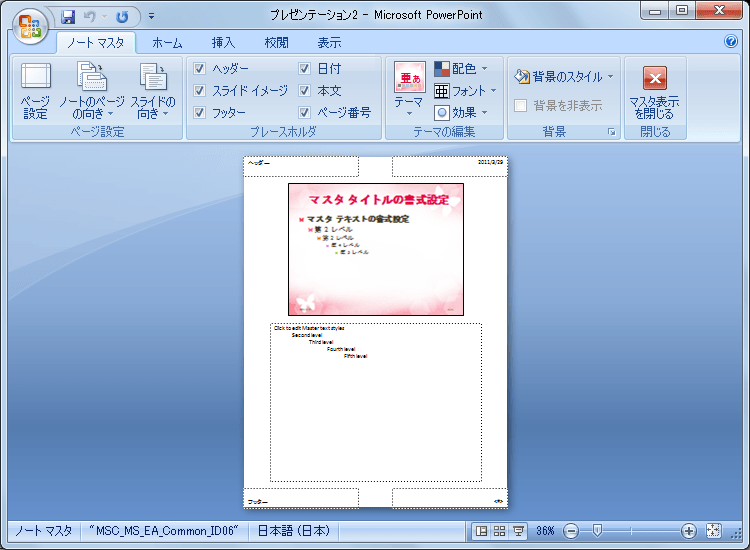This screenshot has height=550, width=750.
Task: Toggle the 日付 checkbox
Action: [304, 69]
